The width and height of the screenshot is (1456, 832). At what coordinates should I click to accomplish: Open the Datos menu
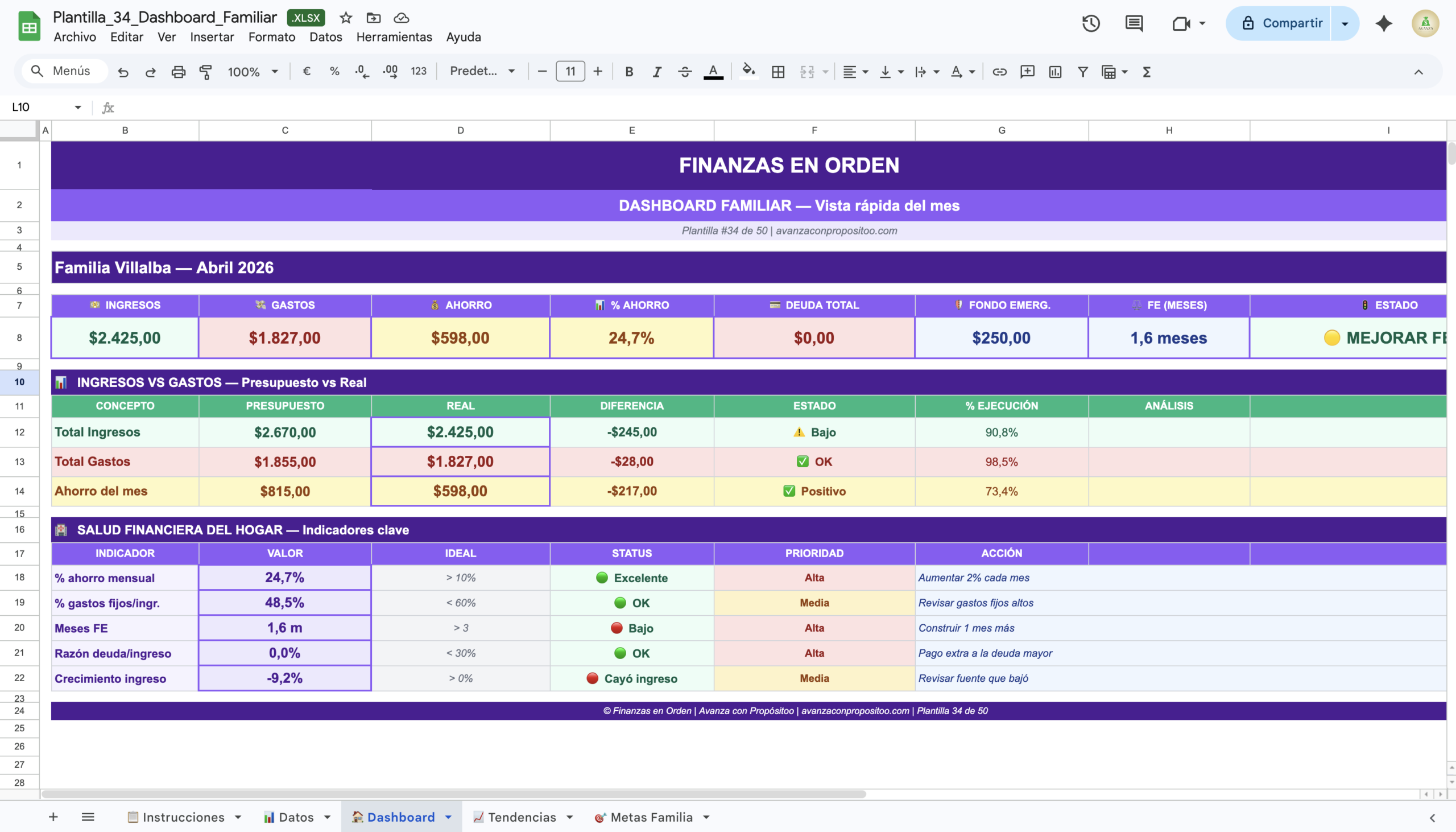click(x=325, y=37)
